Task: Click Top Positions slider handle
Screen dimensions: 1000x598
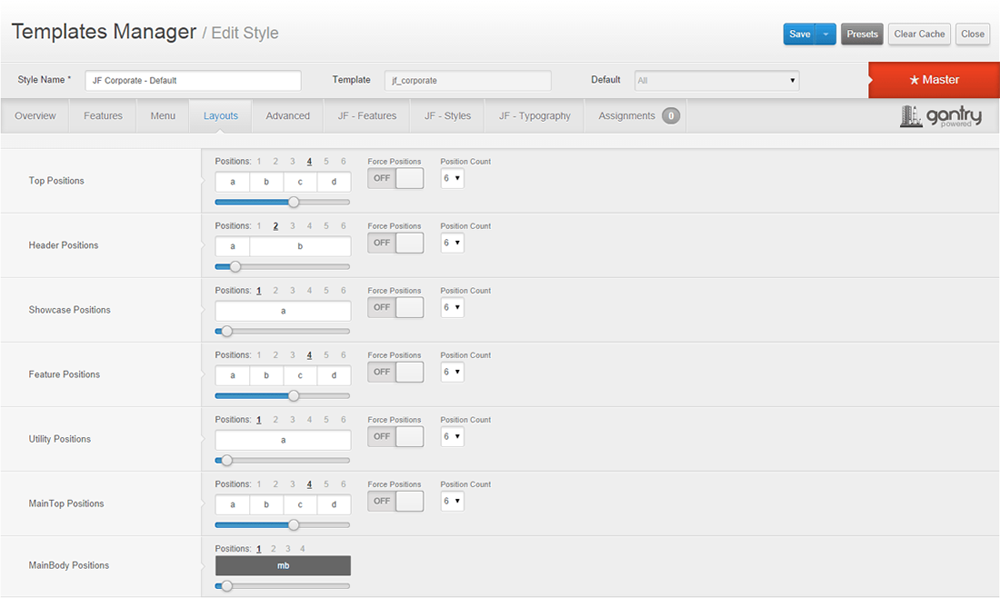Action: (x=293, y=202)
